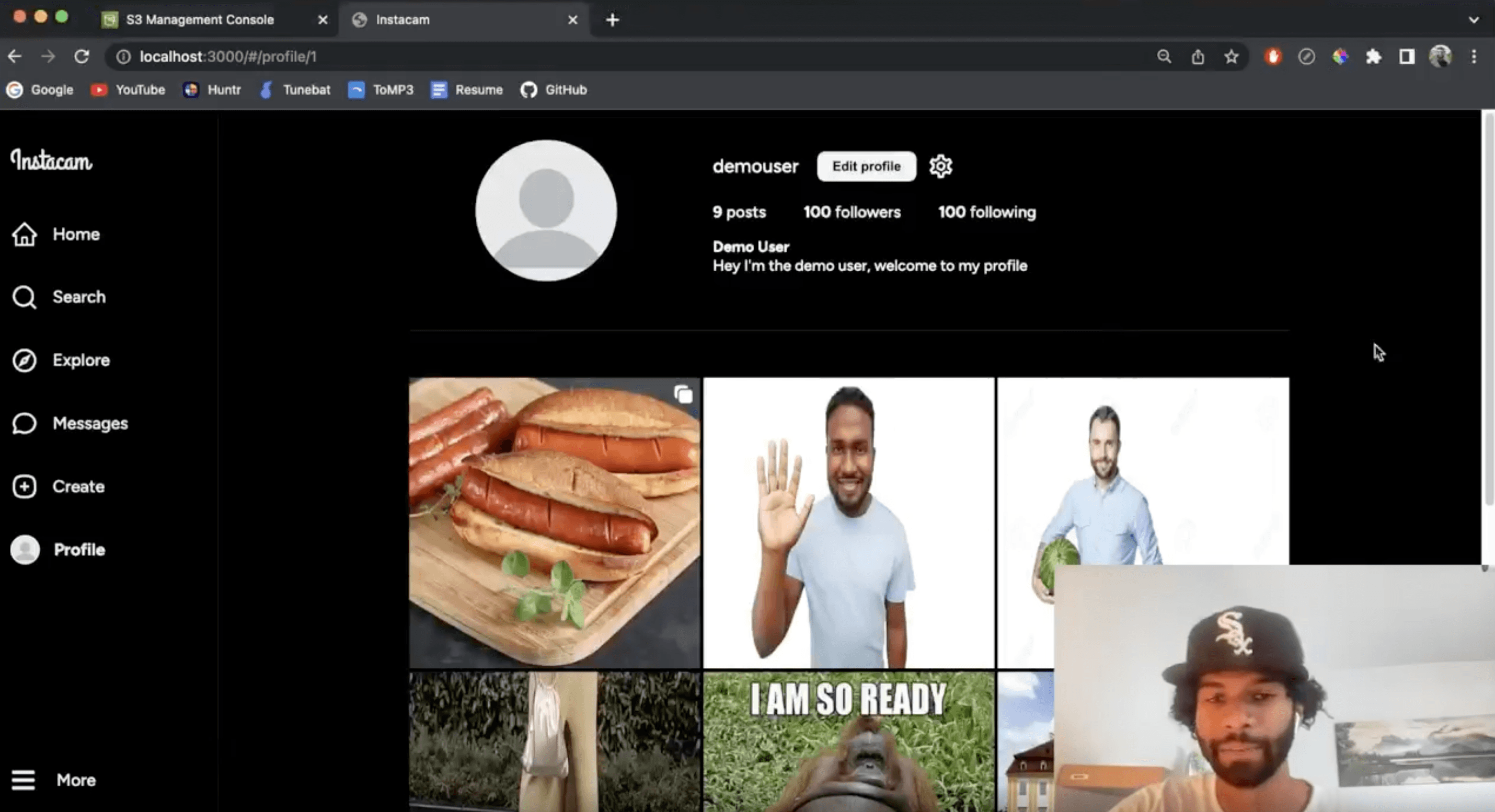Open the Tunebat bookmark
Image resolution: width=1495 pixels, height=812 pixels.
click(295, 90)
